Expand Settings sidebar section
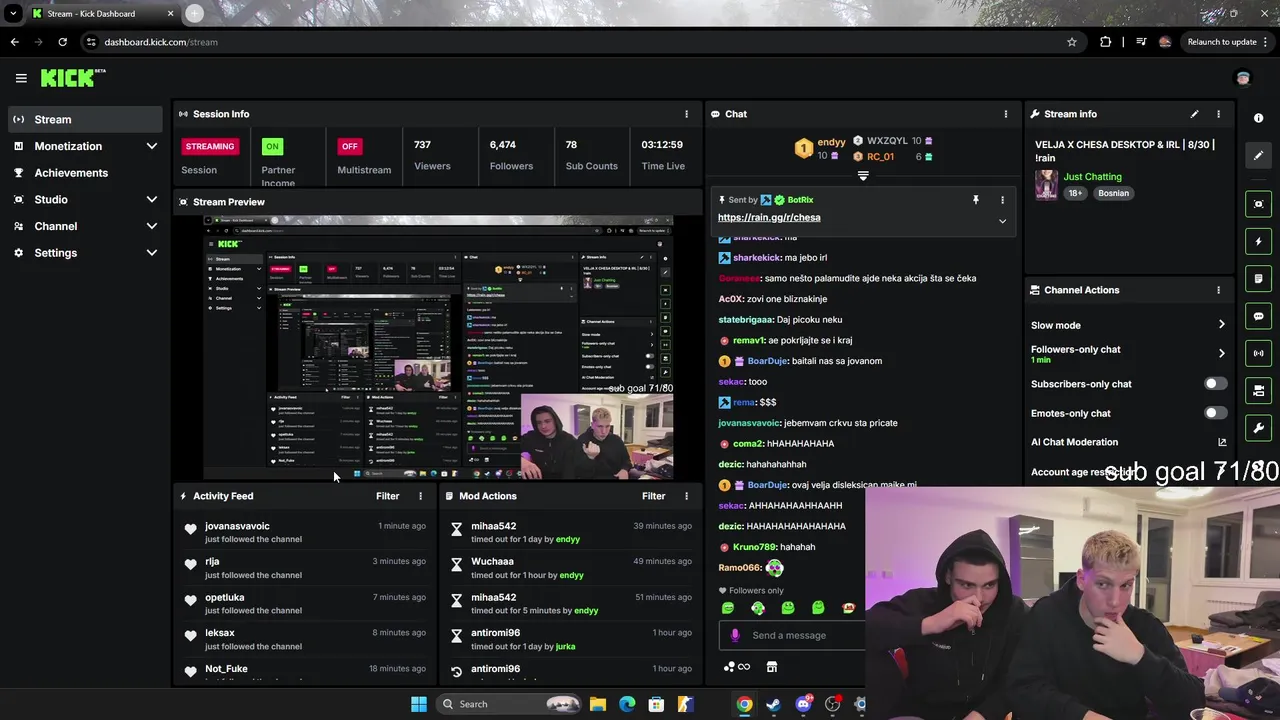Viewport: 1280px width, 720px height. [x=151, y=253]
